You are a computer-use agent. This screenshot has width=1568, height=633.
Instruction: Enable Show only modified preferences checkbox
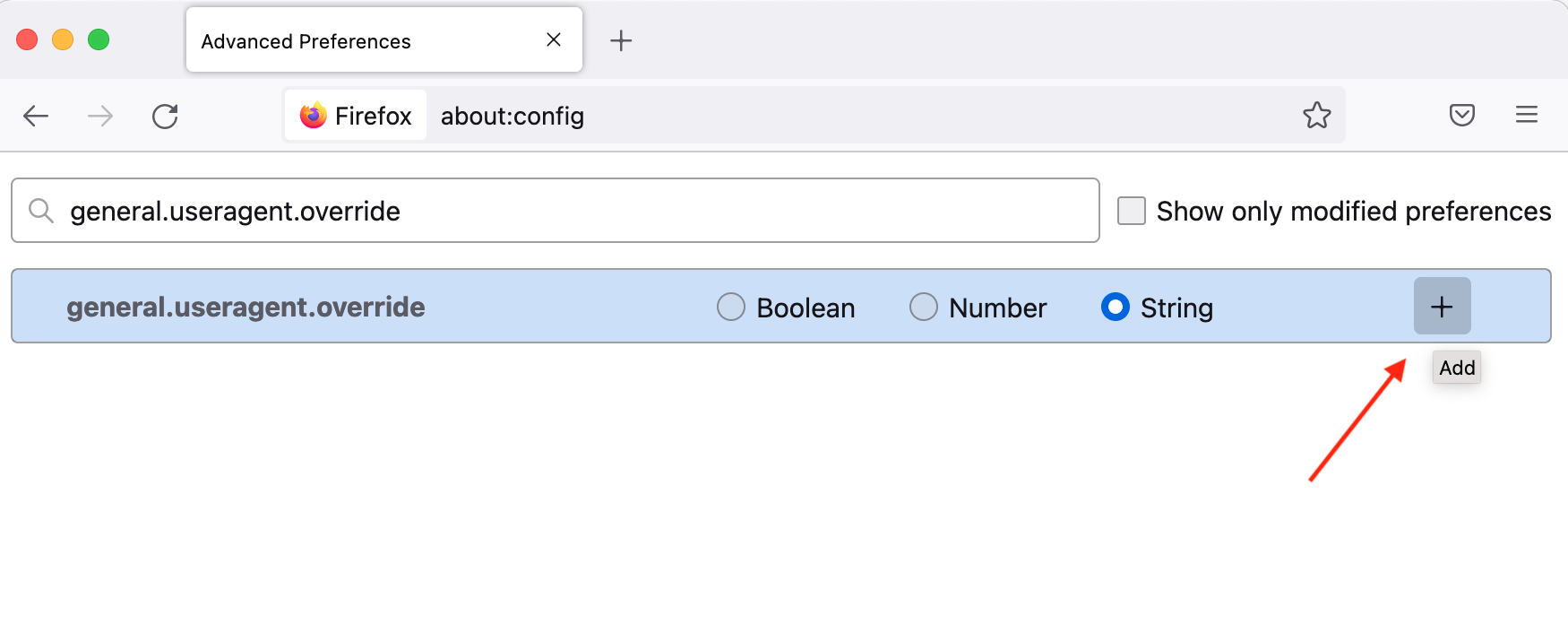tap(1132, 211)
